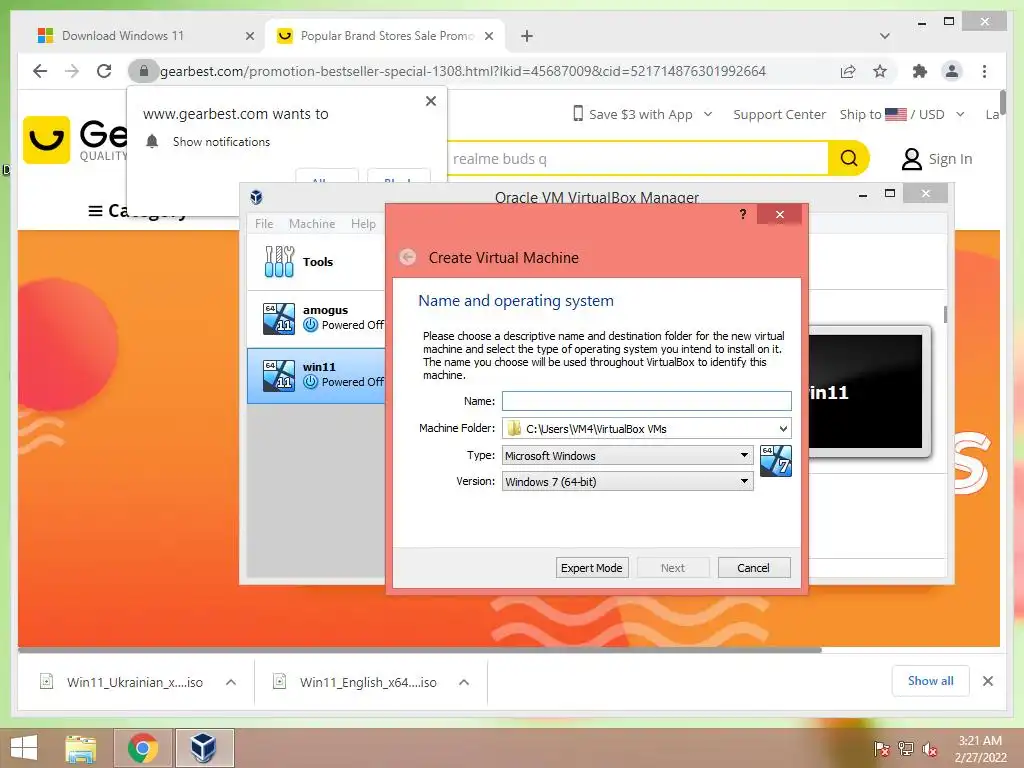The height and width of the screenshot is (768, 1024).
Task: Open the site lock info icon
Action: (144, 71)
